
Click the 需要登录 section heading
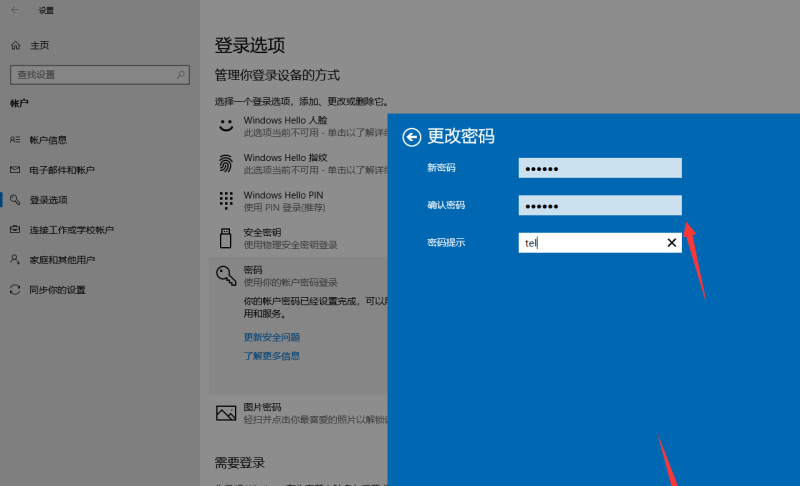(239, 463)
